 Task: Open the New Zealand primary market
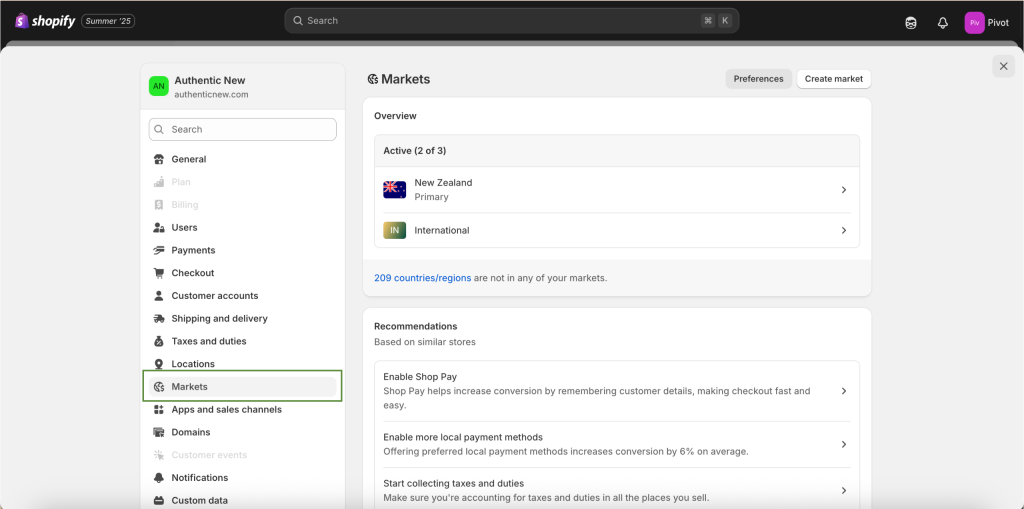coord(616,190)
